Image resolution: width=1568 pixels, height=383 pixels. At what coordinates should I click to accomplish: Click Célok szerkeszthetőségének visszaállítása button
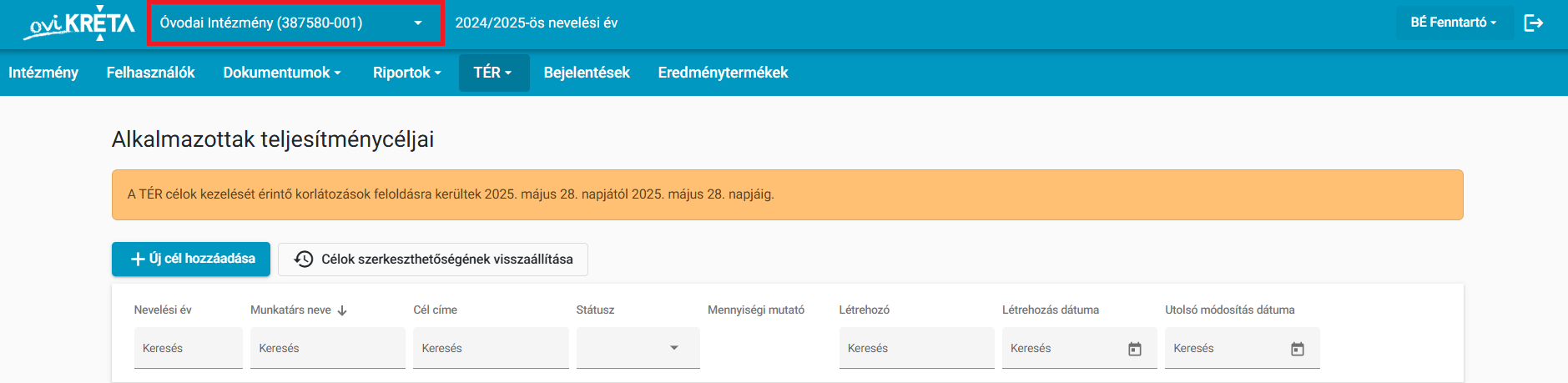click(x=433, y=260)
